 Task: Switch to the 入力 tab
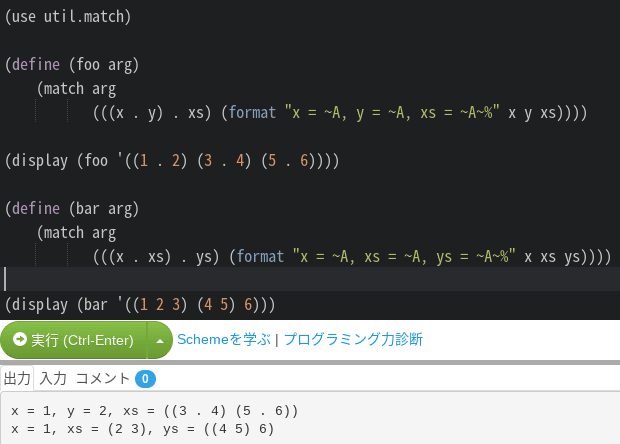(53, 378)
